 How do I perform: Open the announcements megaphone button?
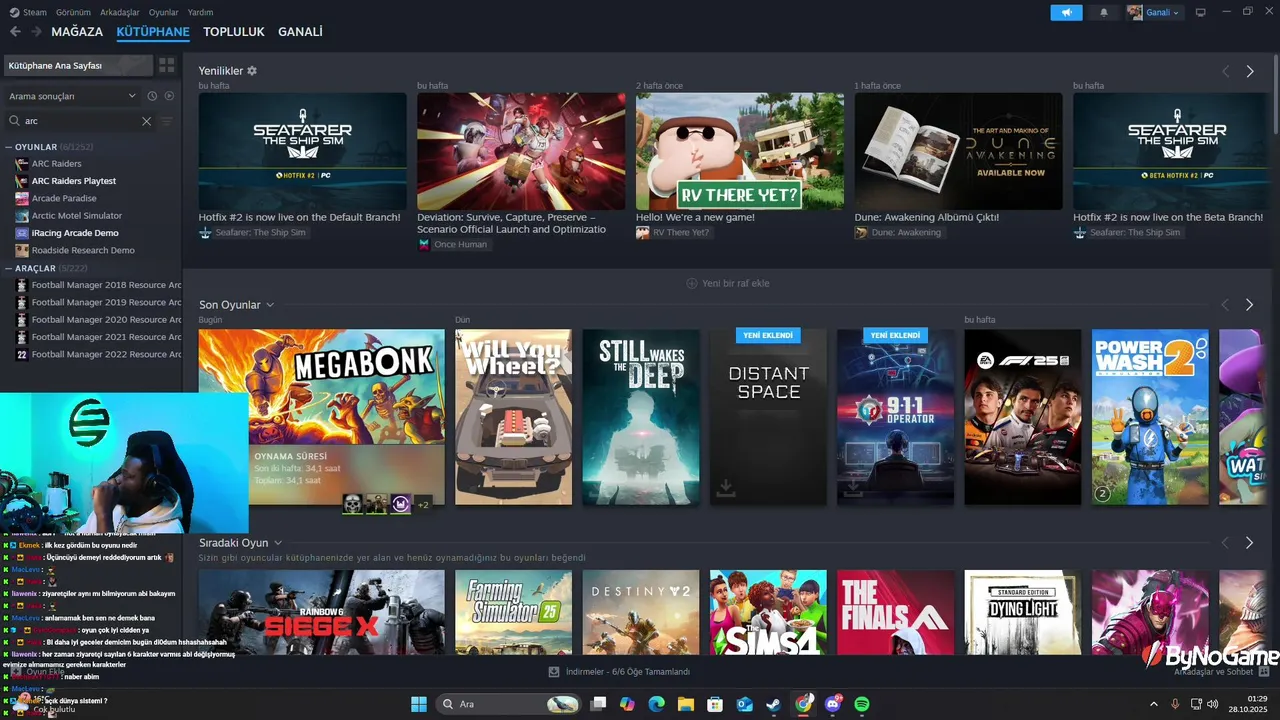coord(1066,12)
